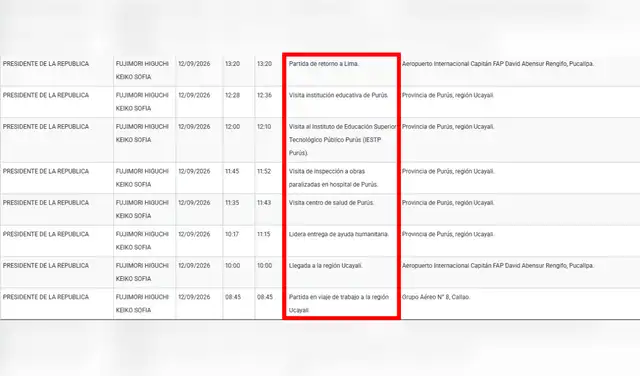Select the 12/09/2026 date in the 11:45 row
This screenshot has height=376, width=640.
coord(194,171)
